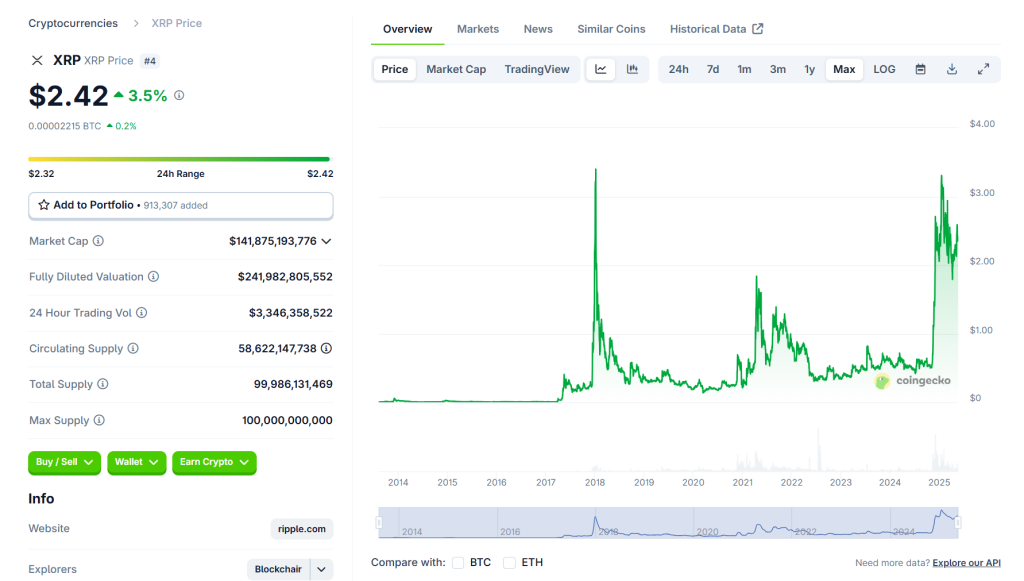The width and height of the screenshot is (1024, 581).
Task: Click the right handle of chart range slider
Action: [958, 522]
